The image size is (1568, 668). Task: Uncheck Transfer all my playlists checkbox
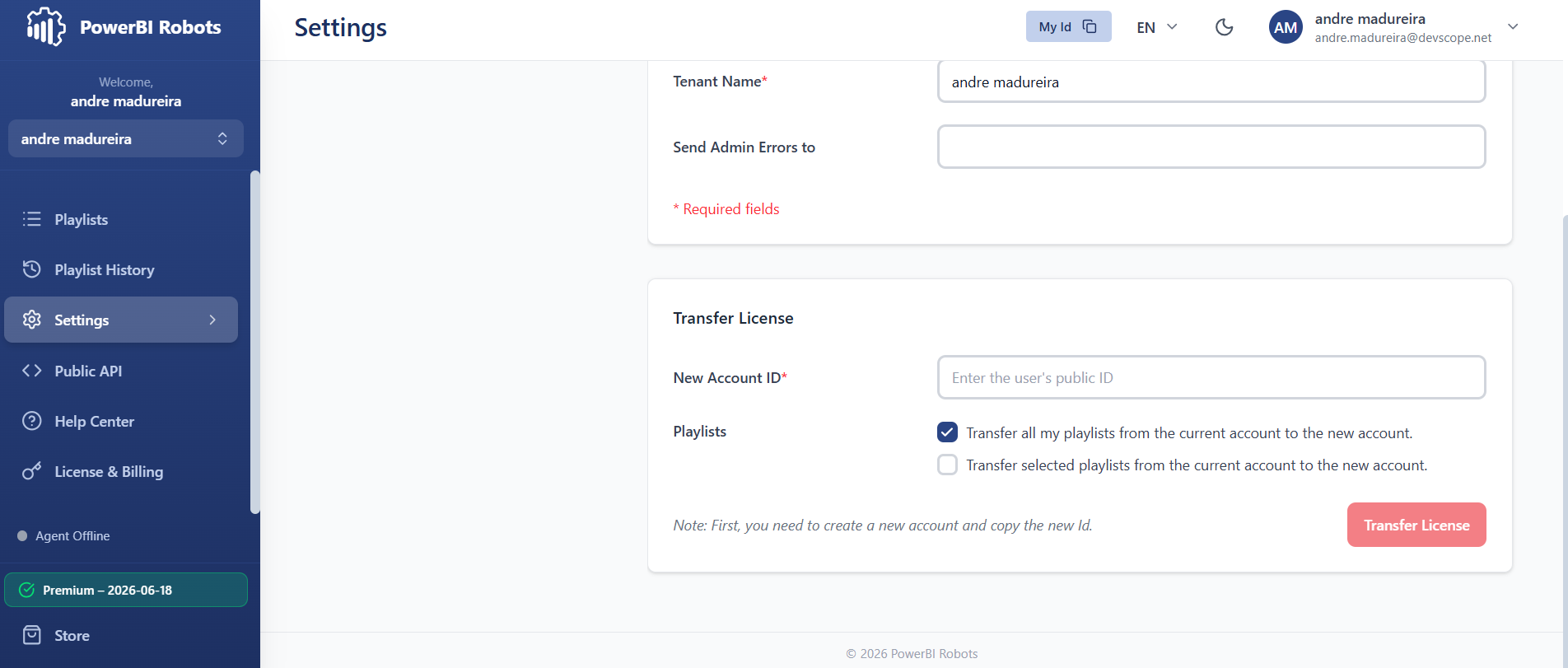pos(947,432)
